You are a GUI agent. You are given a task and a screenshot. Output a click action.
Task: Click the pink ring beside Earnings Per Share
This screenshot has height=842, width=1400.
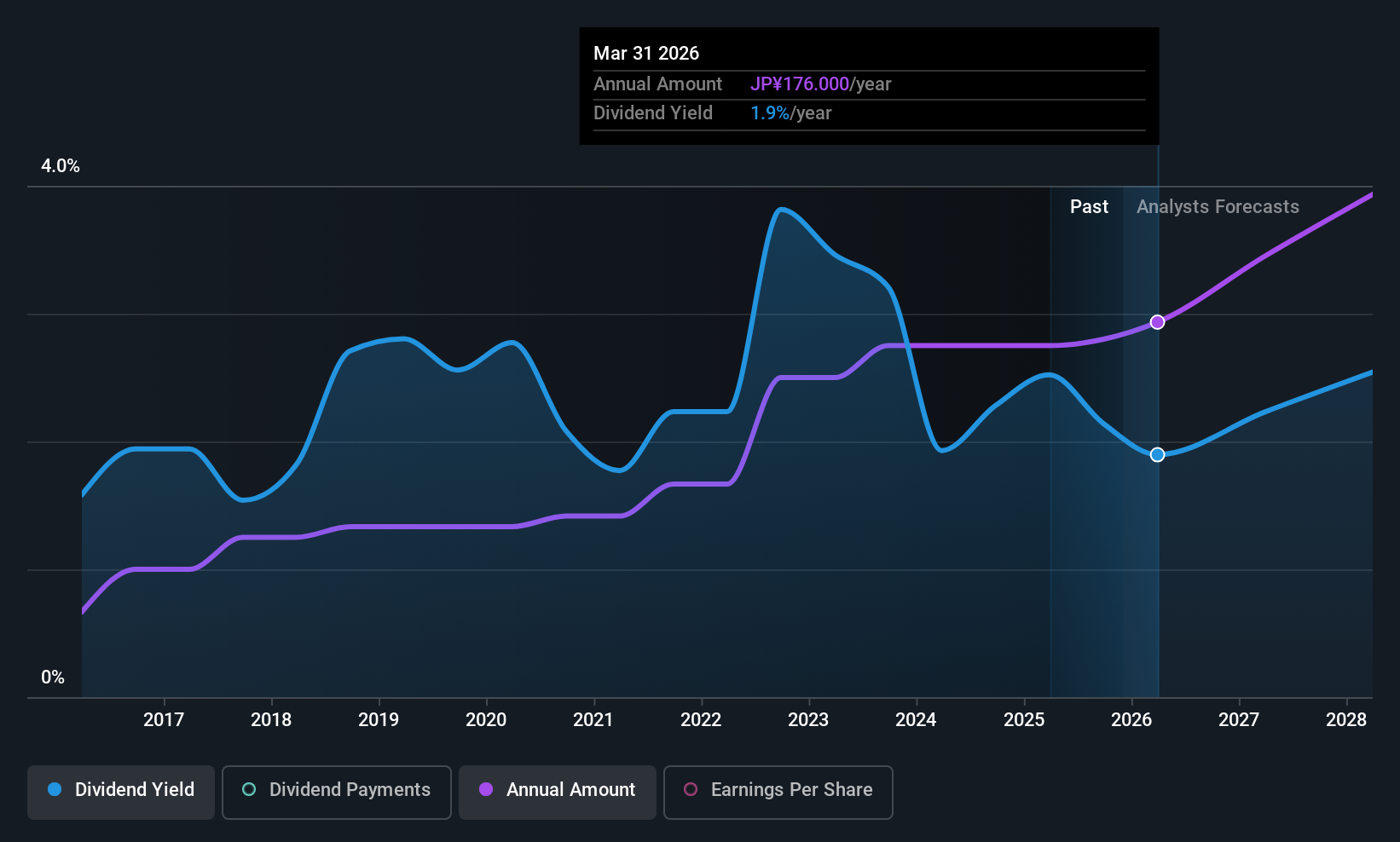(x=691, y=790)
